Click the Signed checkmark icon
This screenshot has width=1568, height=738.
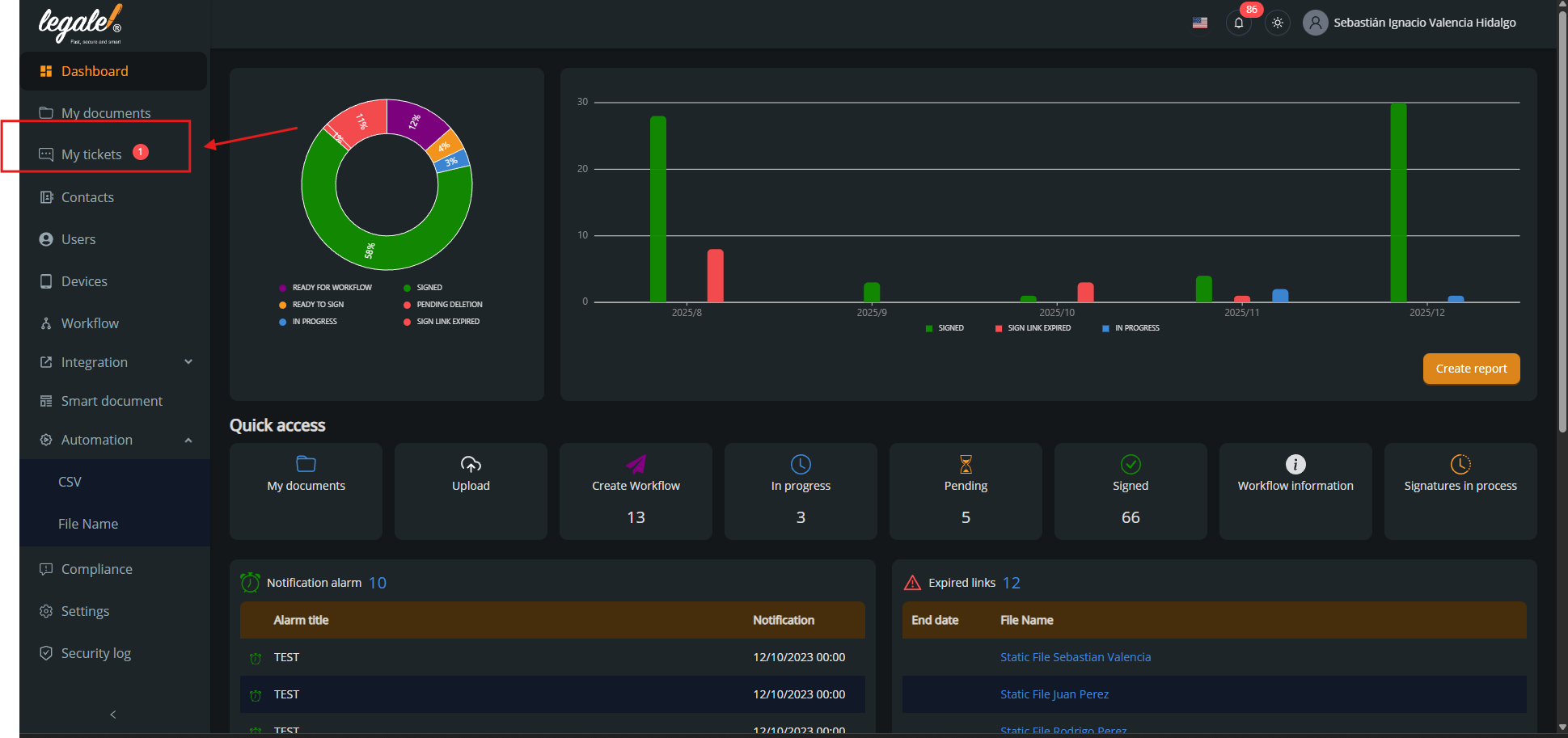point(1131,464)
